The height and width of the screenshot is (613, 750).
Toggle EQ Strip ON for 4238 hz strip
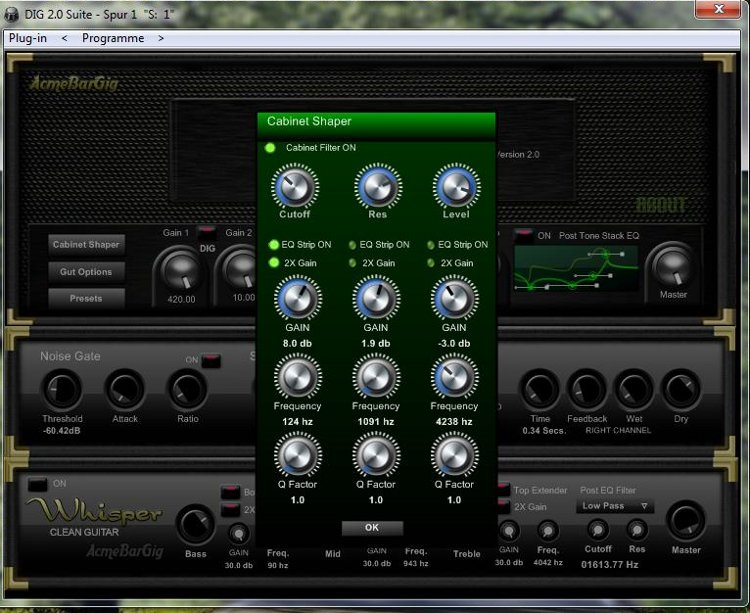tap(430, 245)
